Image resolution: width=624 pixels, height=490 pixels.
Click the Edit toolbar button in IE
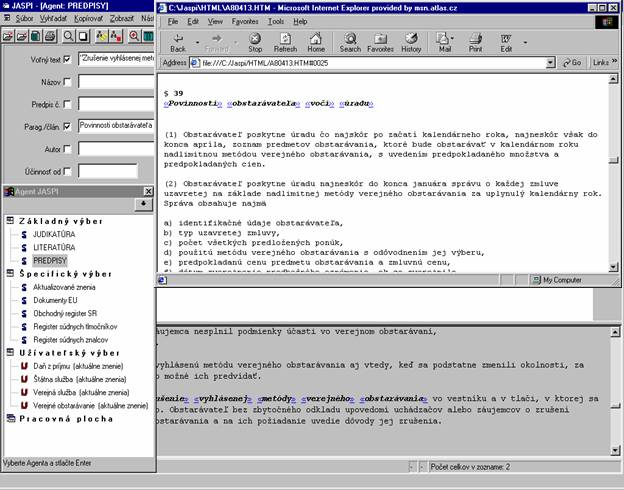506,43
